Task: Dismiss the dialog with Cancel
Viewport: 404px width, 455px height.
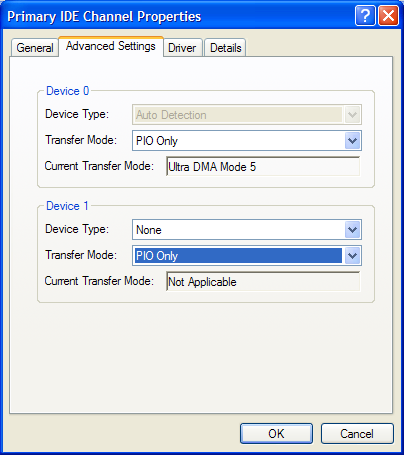Action: (x=357, y=434)
